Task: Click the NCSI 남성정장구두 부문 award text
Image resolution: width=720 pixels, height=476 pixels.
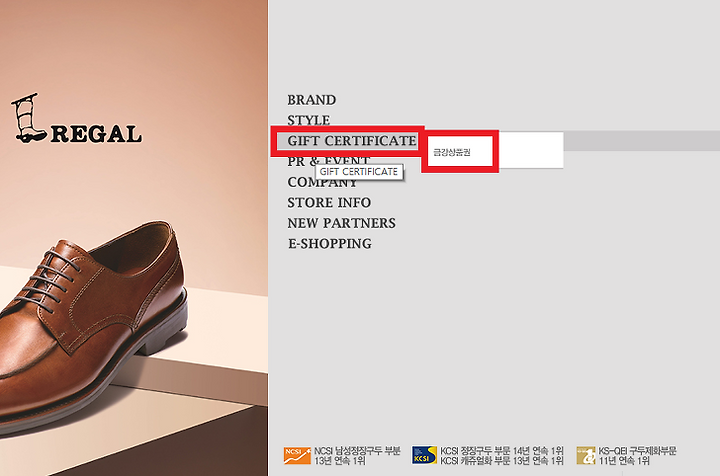Action: 357,455
